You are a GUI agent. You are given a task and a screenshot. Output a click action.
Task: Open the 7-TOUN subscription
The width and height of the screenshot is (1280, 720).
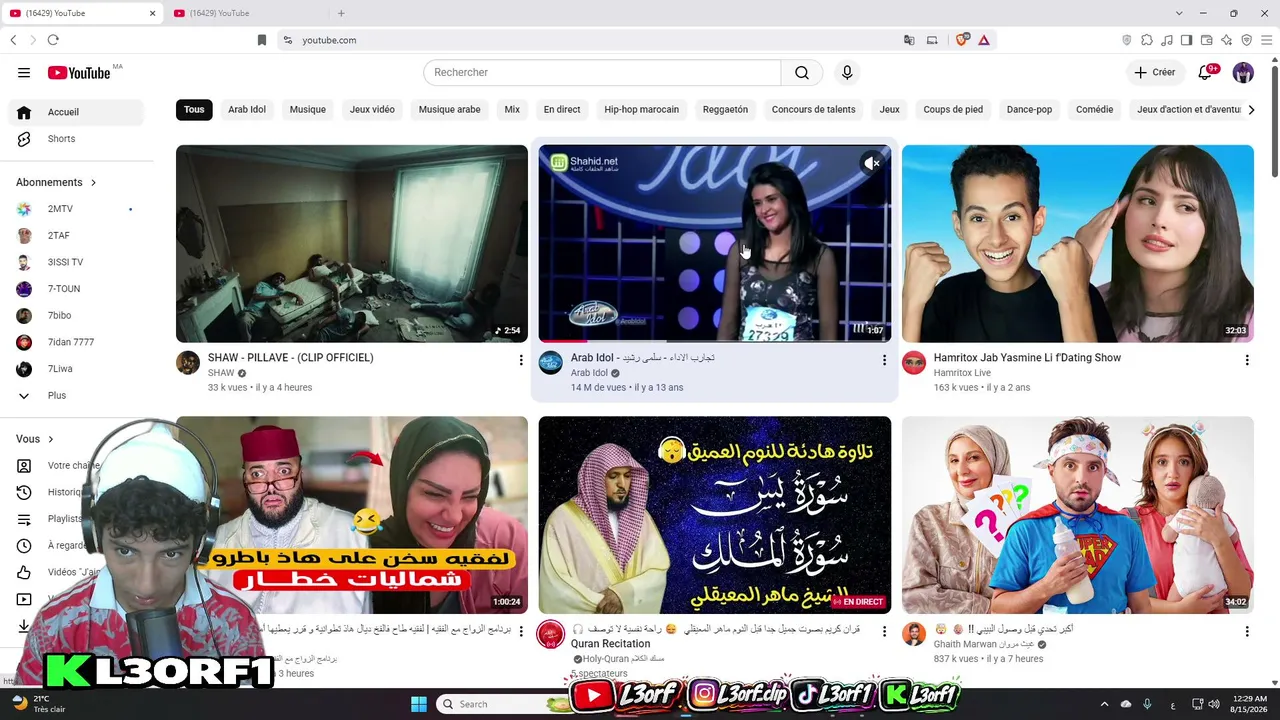click(x=76, y=289)
